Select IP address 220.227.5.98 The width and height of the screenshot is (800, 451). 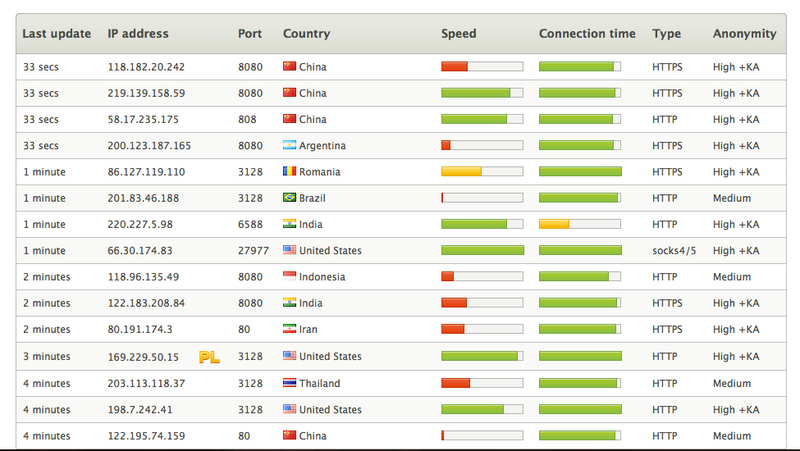[140, 224]
